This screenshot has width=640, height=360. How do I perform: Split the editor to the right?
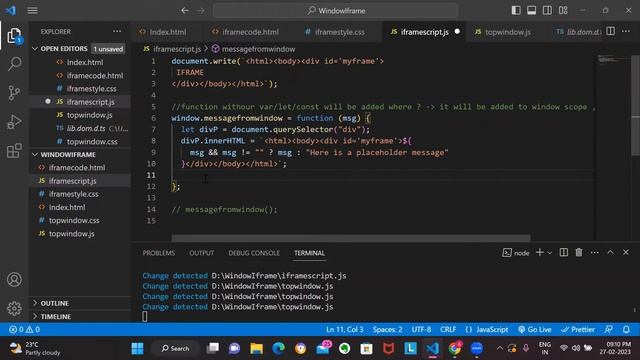coord(611,31)
